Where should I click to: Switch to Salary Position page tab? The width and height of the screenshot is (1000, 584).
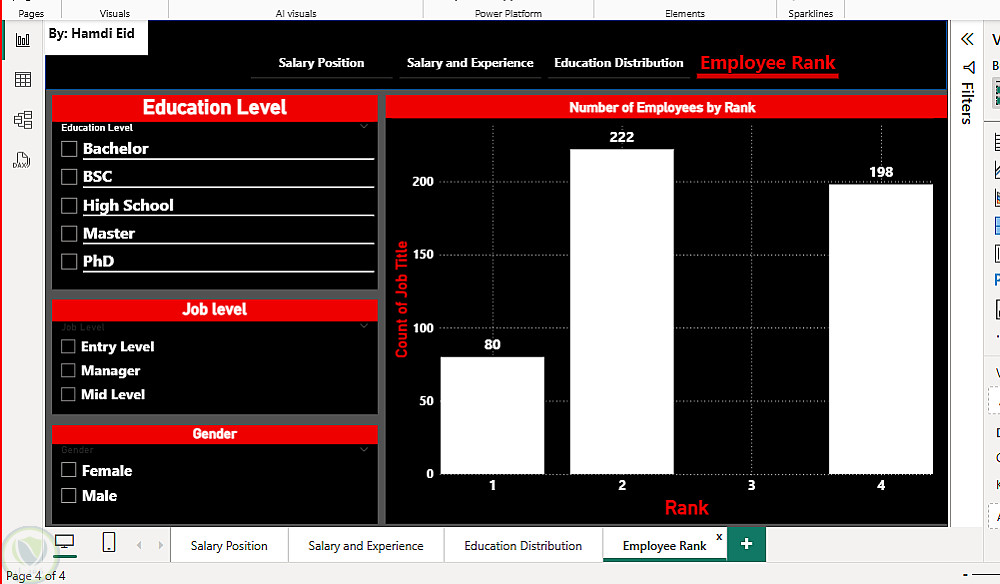(x=229, y=546)
